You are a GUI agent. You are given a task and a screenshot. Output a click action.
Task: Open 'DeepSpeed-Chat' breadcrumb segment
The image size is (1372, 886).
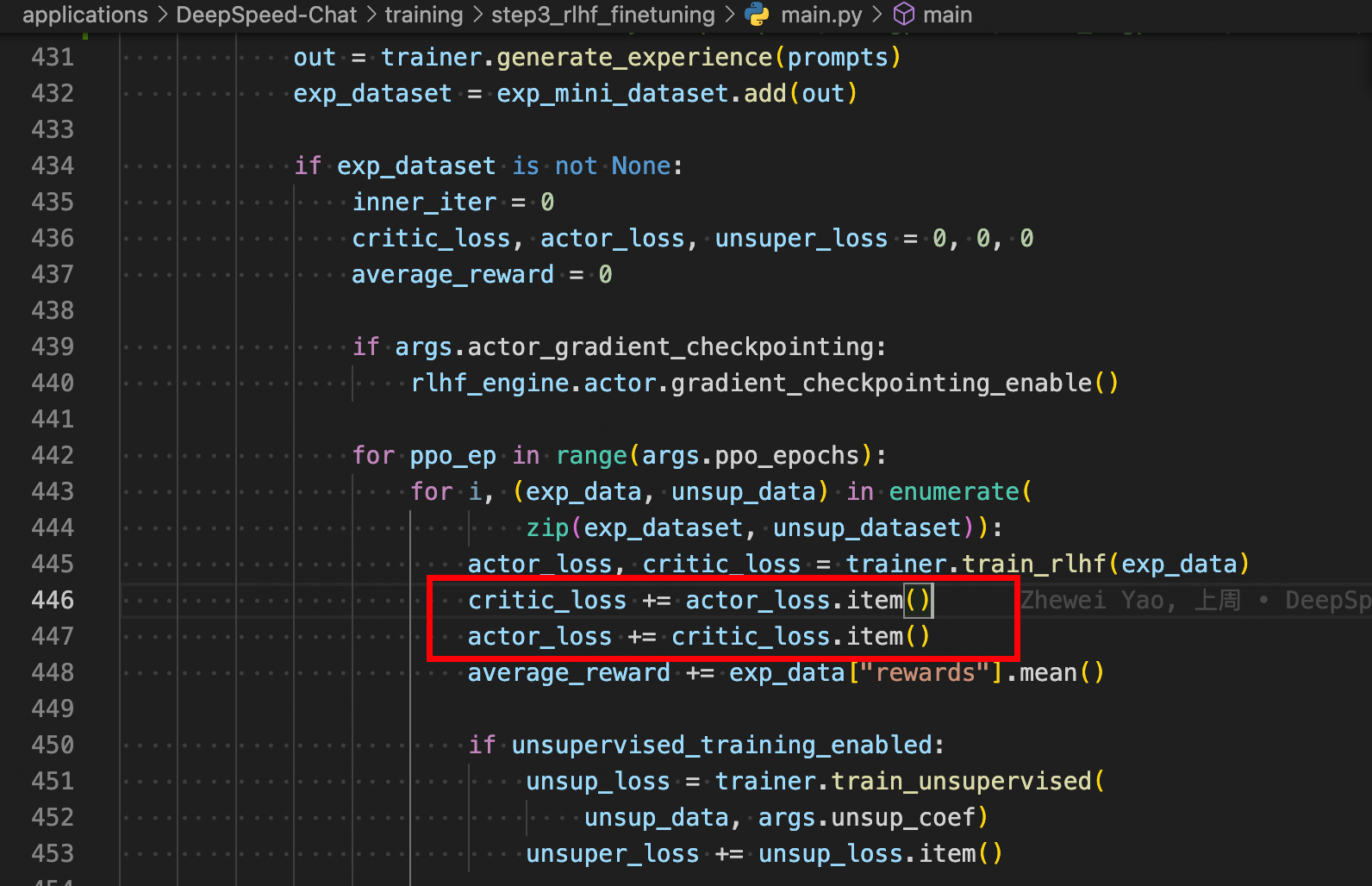coord(266,15)
